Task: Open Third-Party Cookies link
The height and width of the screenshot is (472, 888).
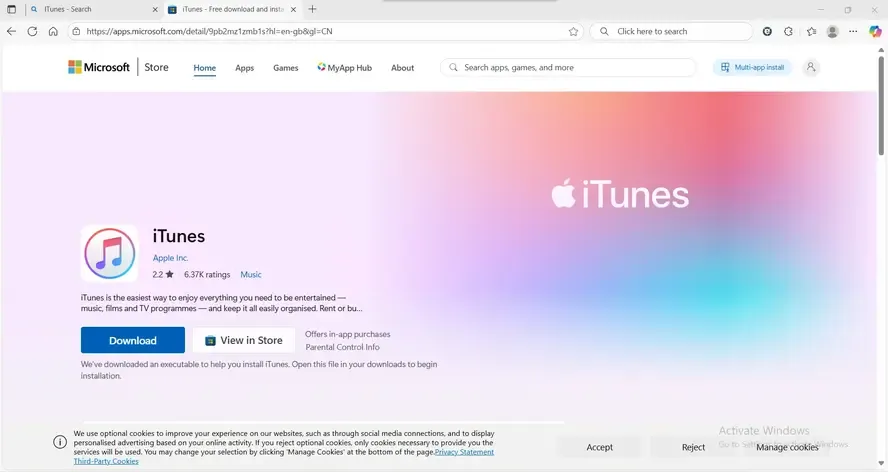Action: pos(106,461)
